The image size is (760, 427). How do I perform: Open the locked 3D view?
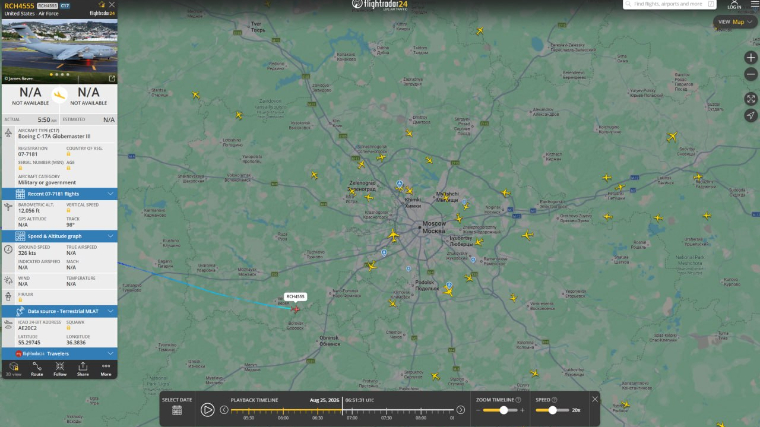14,369
